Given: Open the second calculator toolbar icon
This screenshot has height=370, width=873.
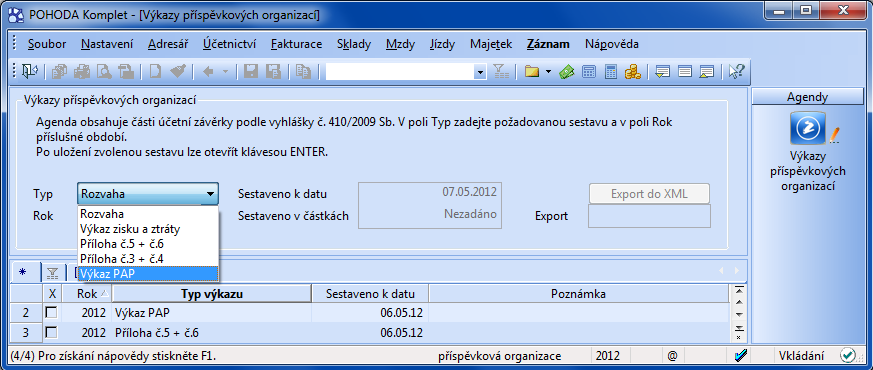Looking at the screenshot, I should (611, 72).
